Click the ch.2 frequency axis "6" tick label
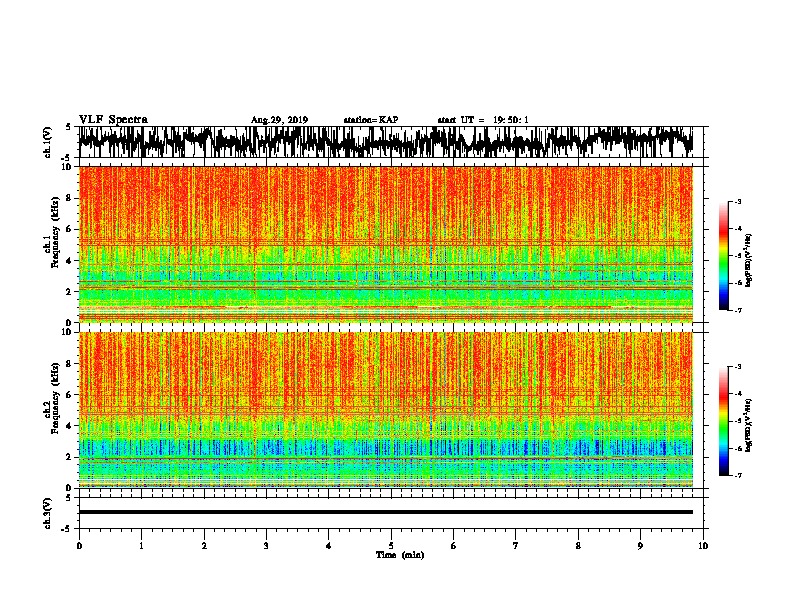 [70, 394]
